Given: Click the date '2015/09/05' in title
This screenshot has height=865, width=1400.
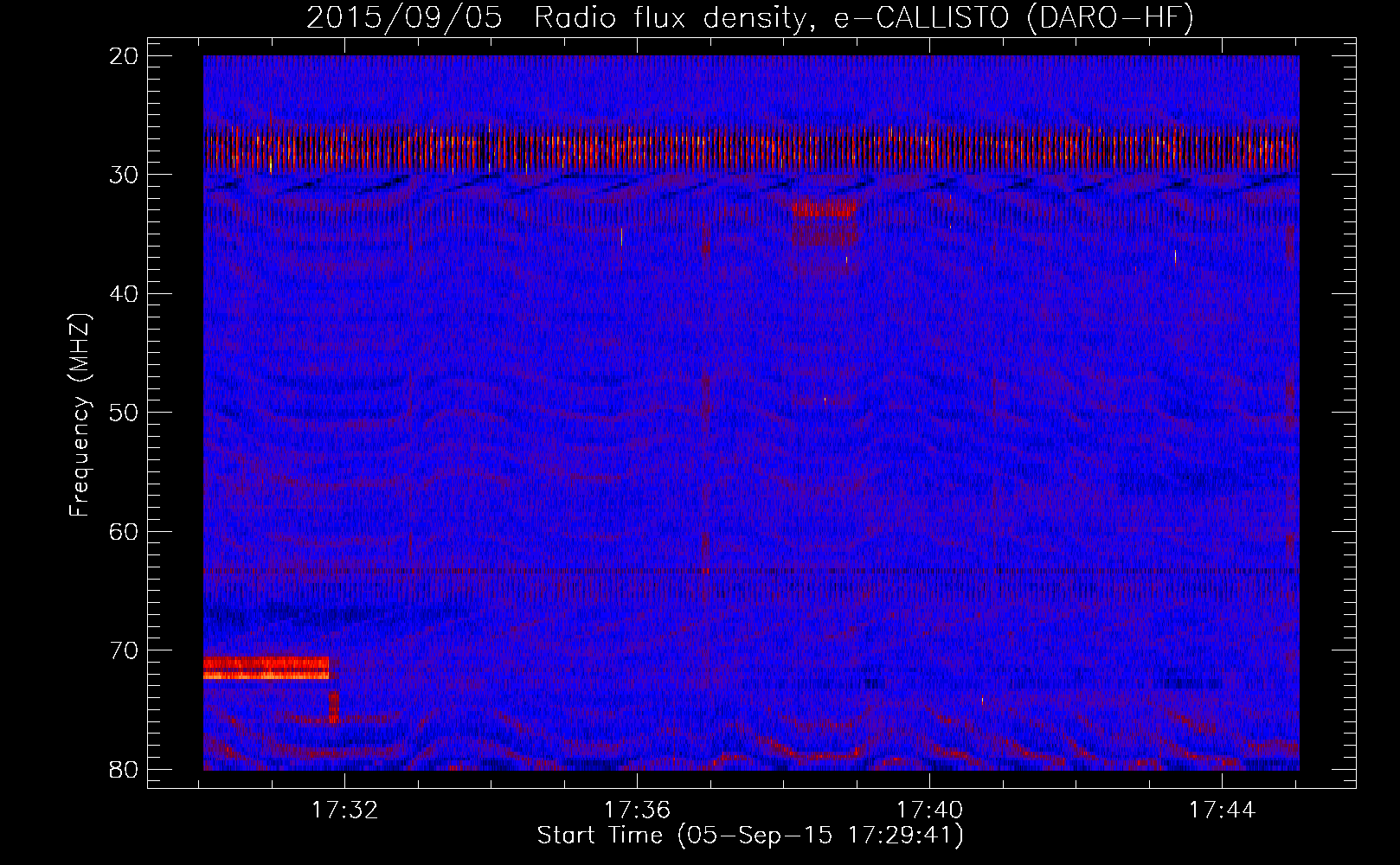Looking at the screenshot, I should coord(404,18).
